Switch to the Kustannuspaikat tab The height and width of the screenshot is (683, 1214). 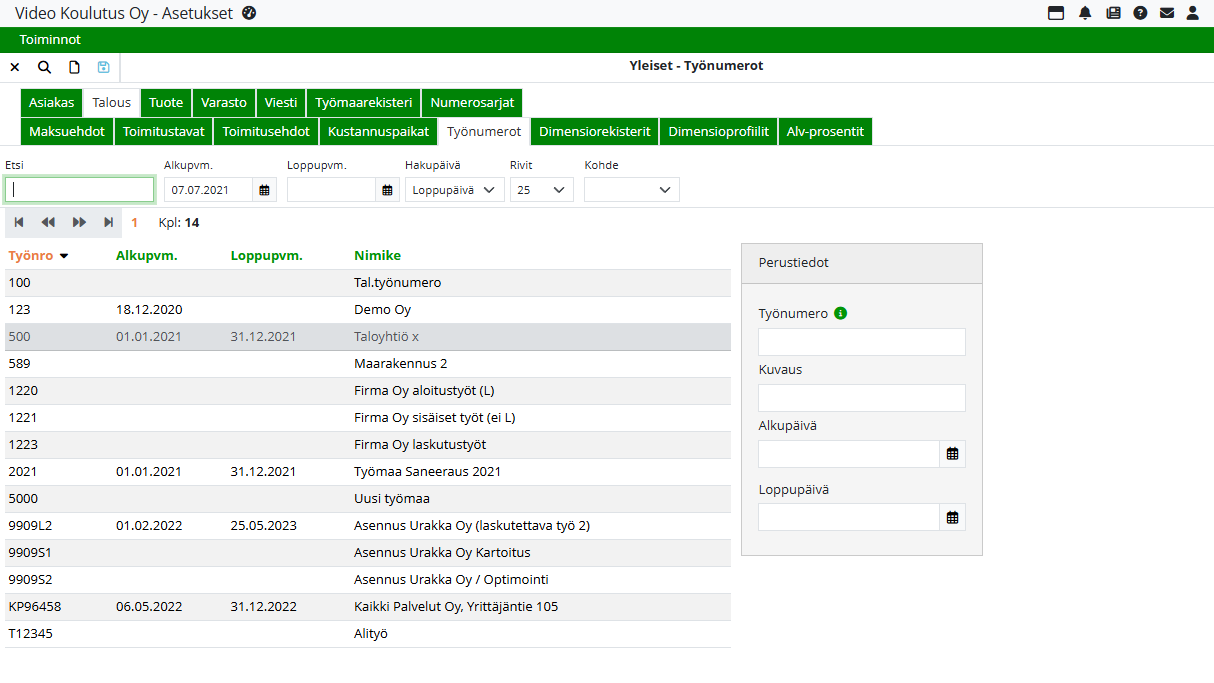tap(378, 131)
